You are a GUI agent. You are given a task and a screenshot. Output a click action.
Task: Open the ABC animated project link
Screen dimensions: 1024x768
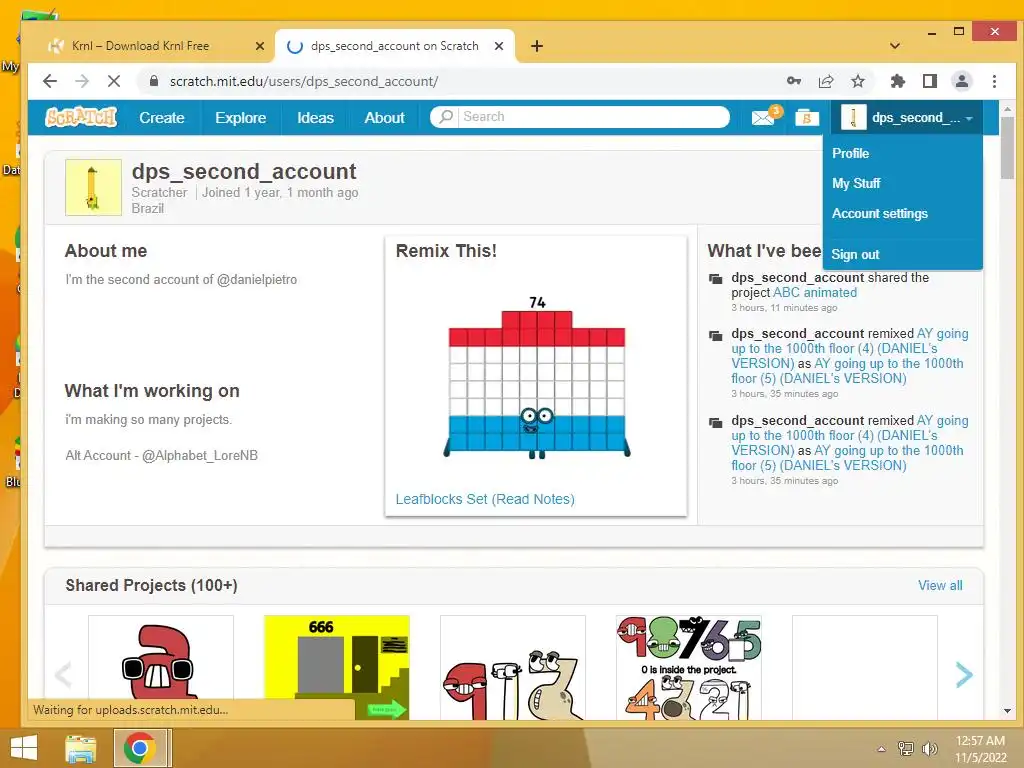pyautogui.click(x=815, y=293)
